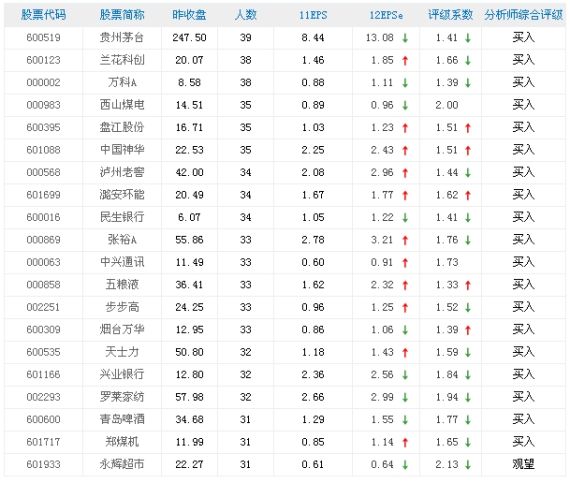This screenshot has height=483, width=570.
Task: Click the 人数 column header
Action: 246,15
